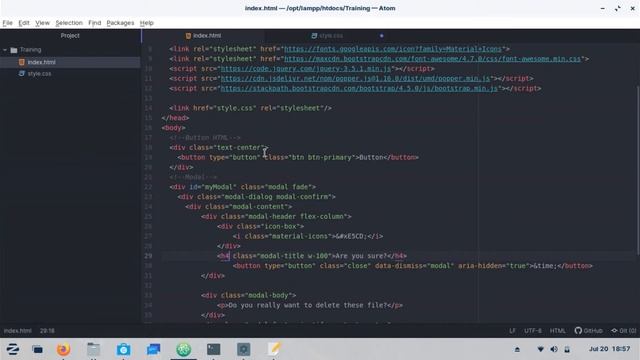Click the Training folder icon
Viewport: 640px width, 360px height.
(14, 50)
